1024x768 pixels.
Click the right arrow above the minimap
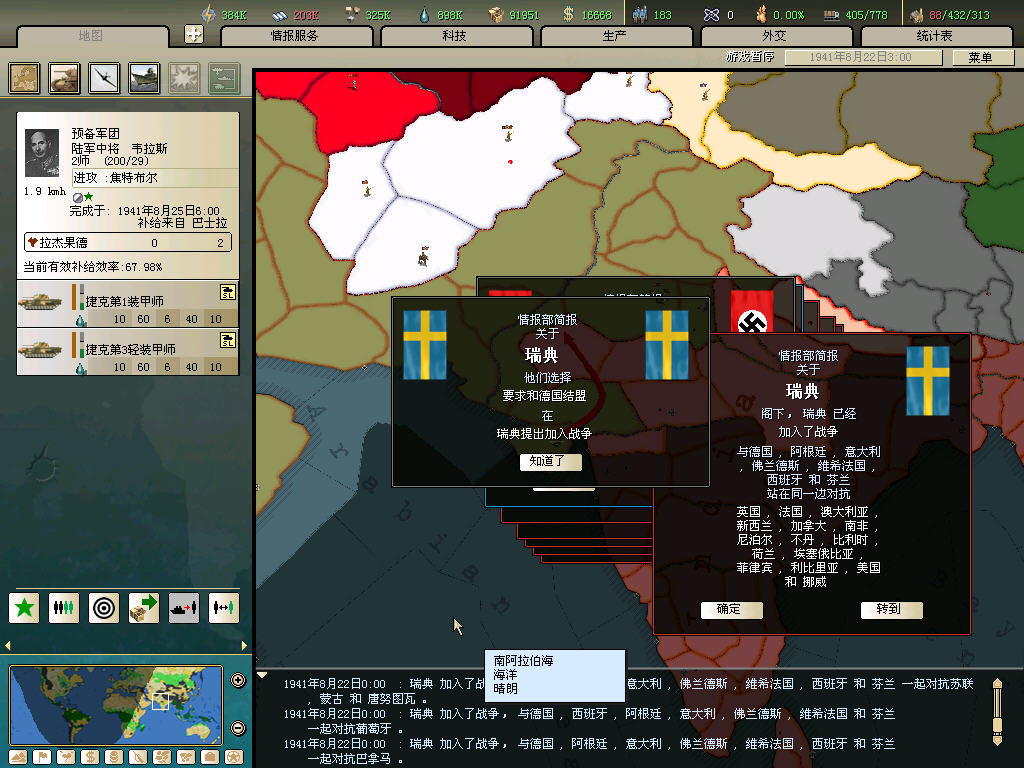[x=244, y=645]
